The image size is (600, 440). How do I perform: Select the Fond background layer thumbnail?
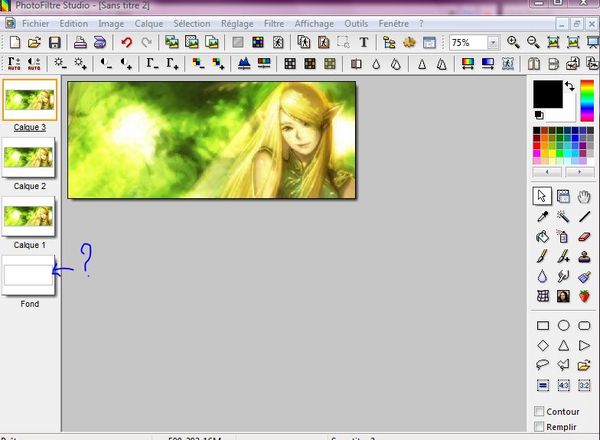[28, 275]
